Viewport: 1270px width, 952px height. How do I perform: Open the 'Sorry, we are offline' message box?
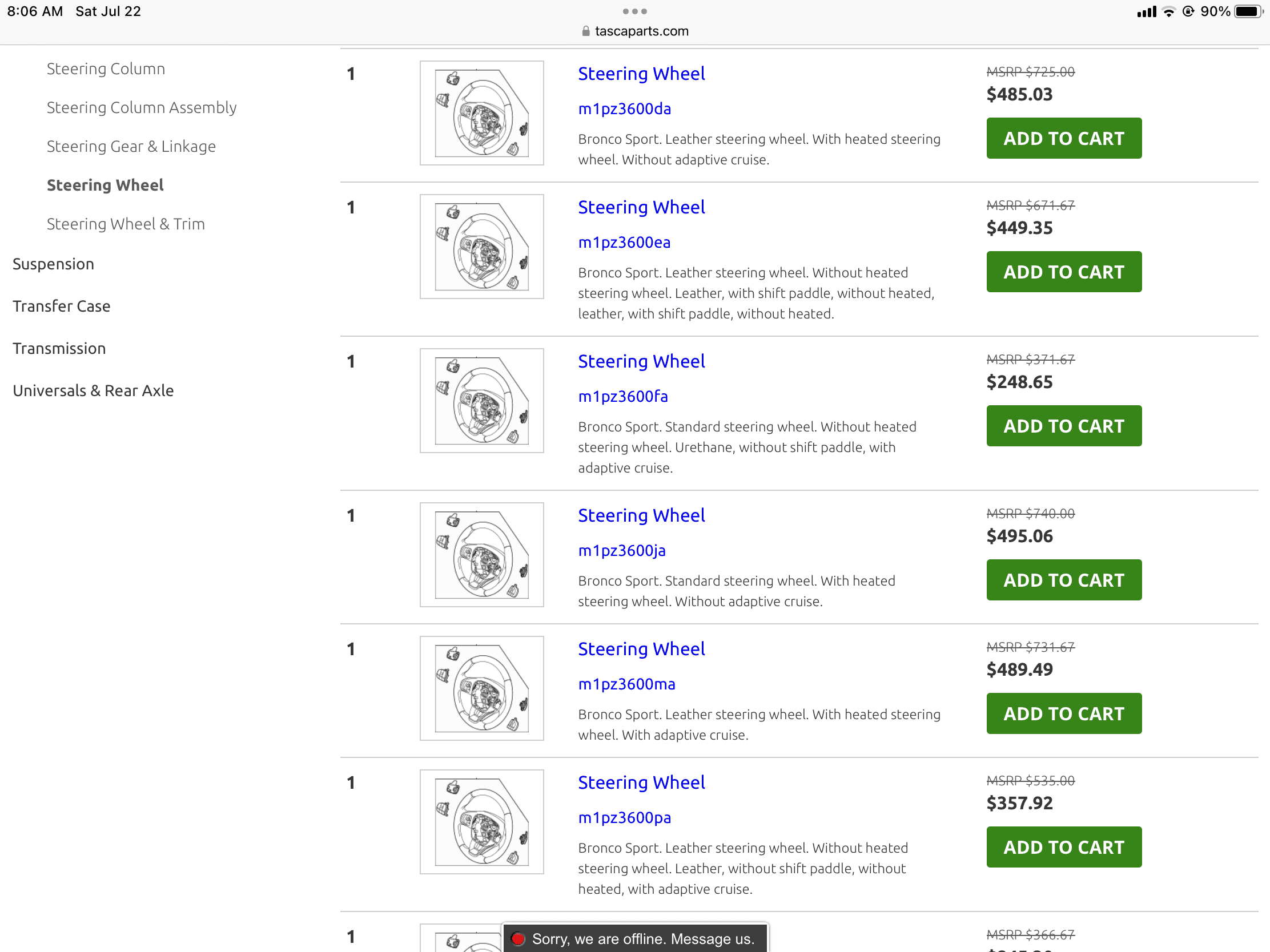[x=642, y=938]
